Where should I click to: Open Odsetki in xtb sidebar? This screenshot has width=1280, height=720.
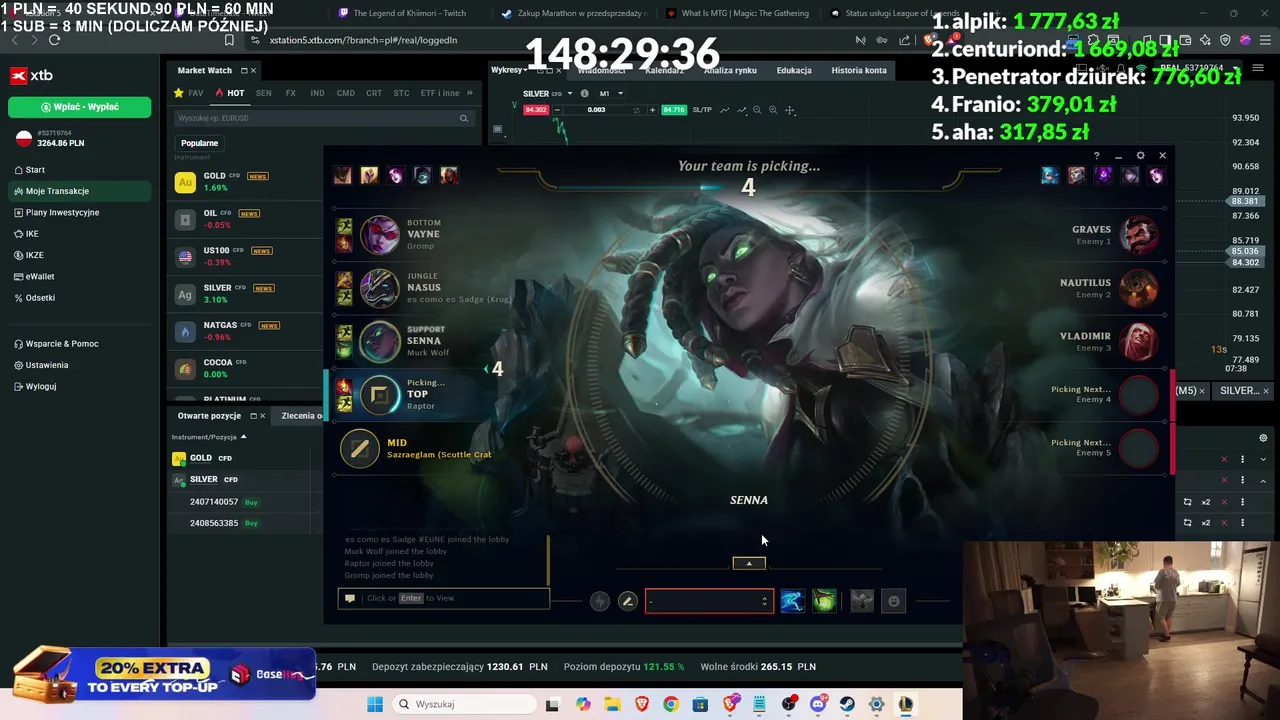pos(35,298)
